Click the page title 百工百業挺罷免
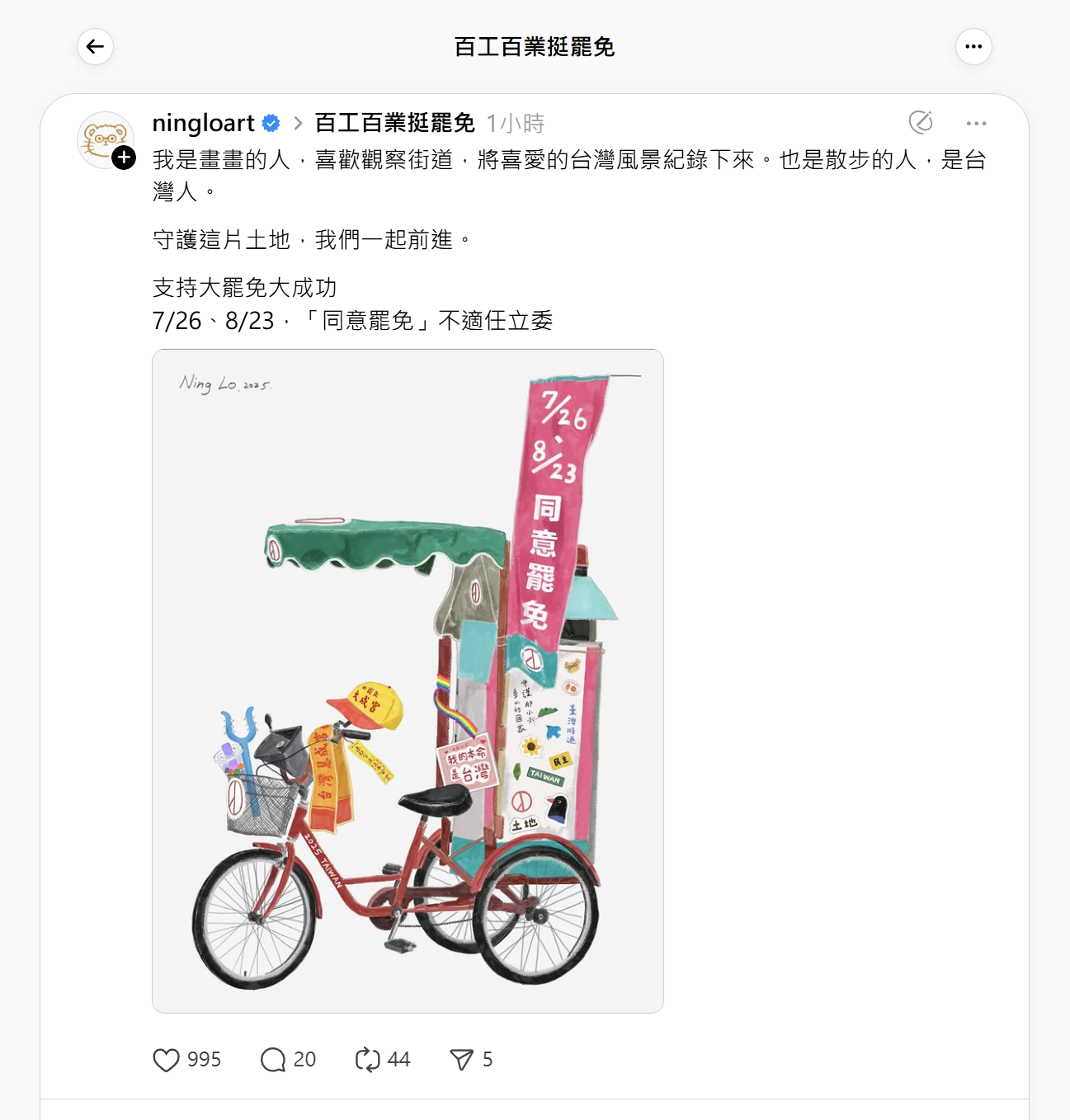The image size is (1070, 1120). [x=535, y=47]
